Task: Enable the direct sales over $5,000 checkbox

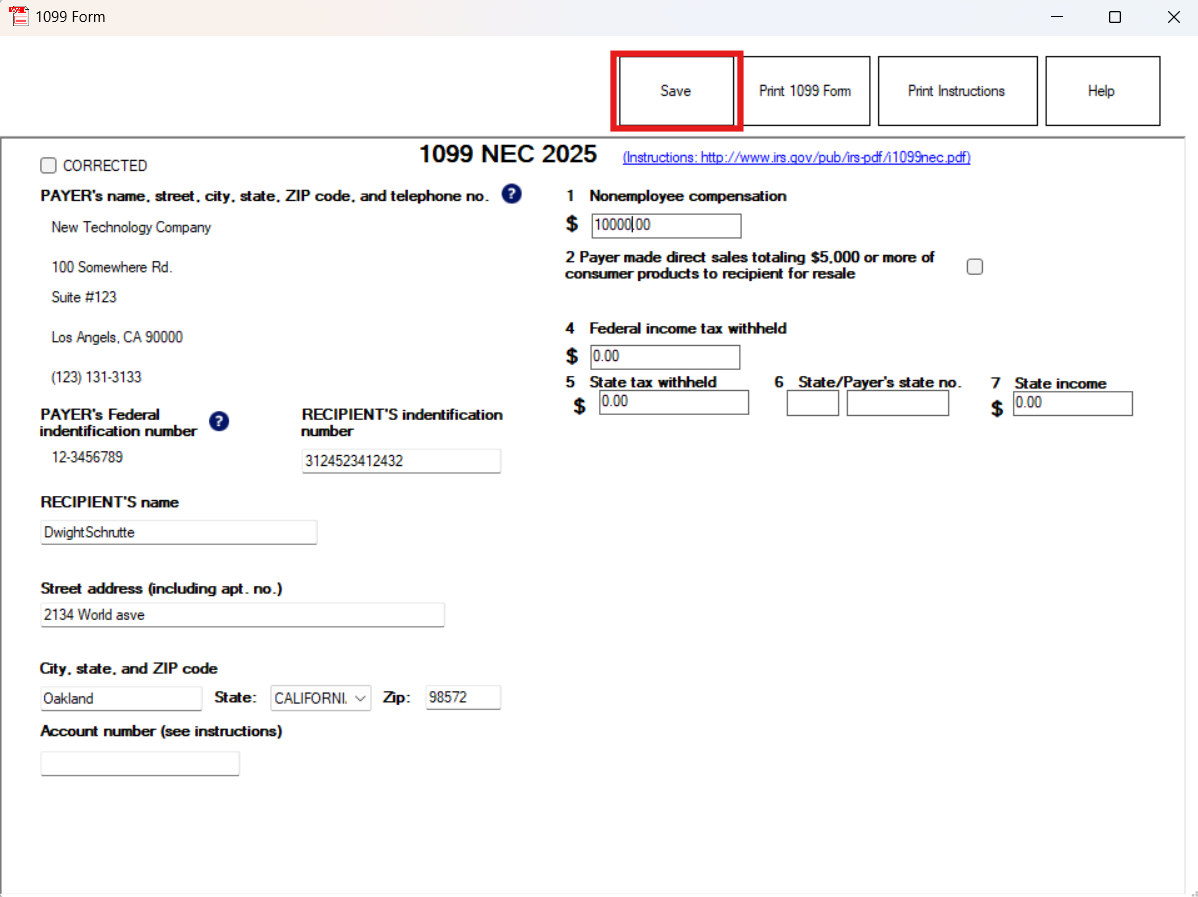Action: pyautogui.click(x=974, y=266)
